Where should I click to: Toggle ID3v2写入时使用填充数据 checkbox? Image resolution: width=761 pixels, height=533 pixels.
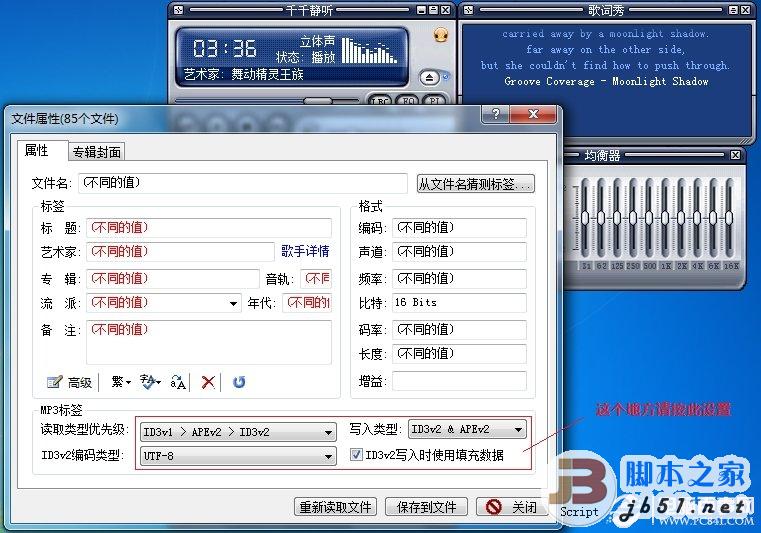[x=356, y=455]
